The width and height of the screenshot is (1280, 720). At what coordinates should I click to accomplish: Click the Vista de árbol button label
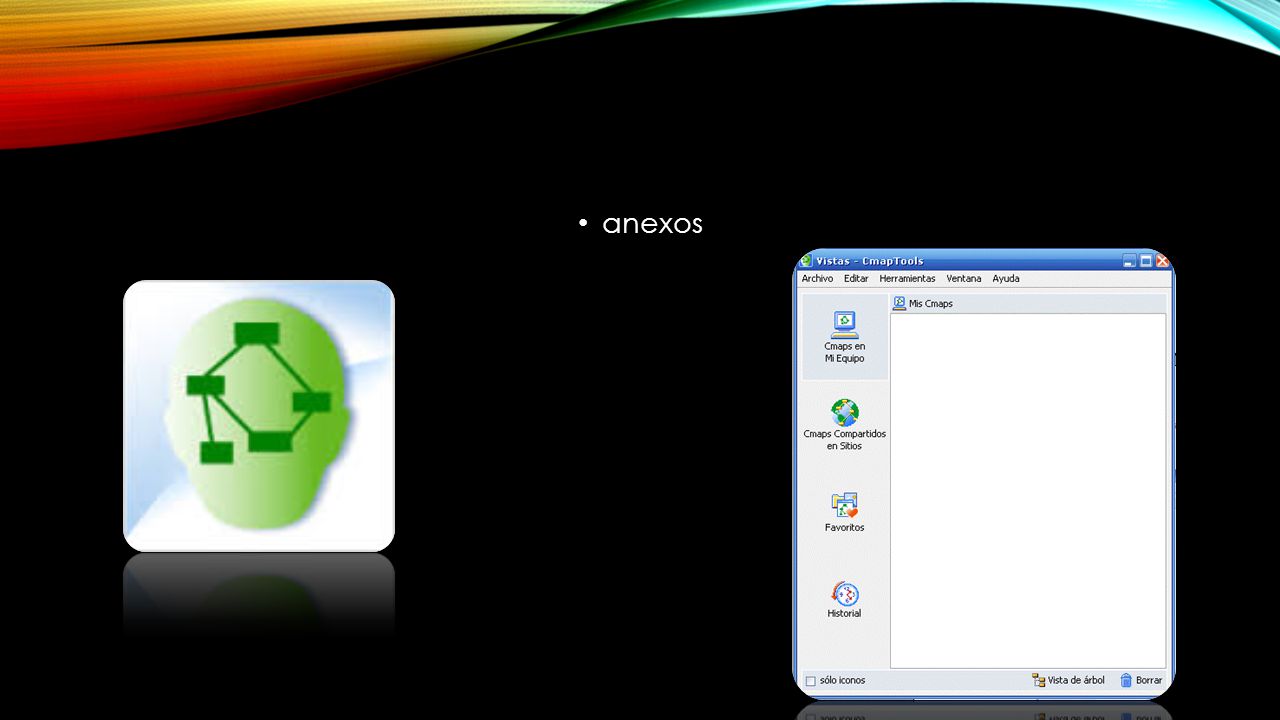pos(1076,680)
